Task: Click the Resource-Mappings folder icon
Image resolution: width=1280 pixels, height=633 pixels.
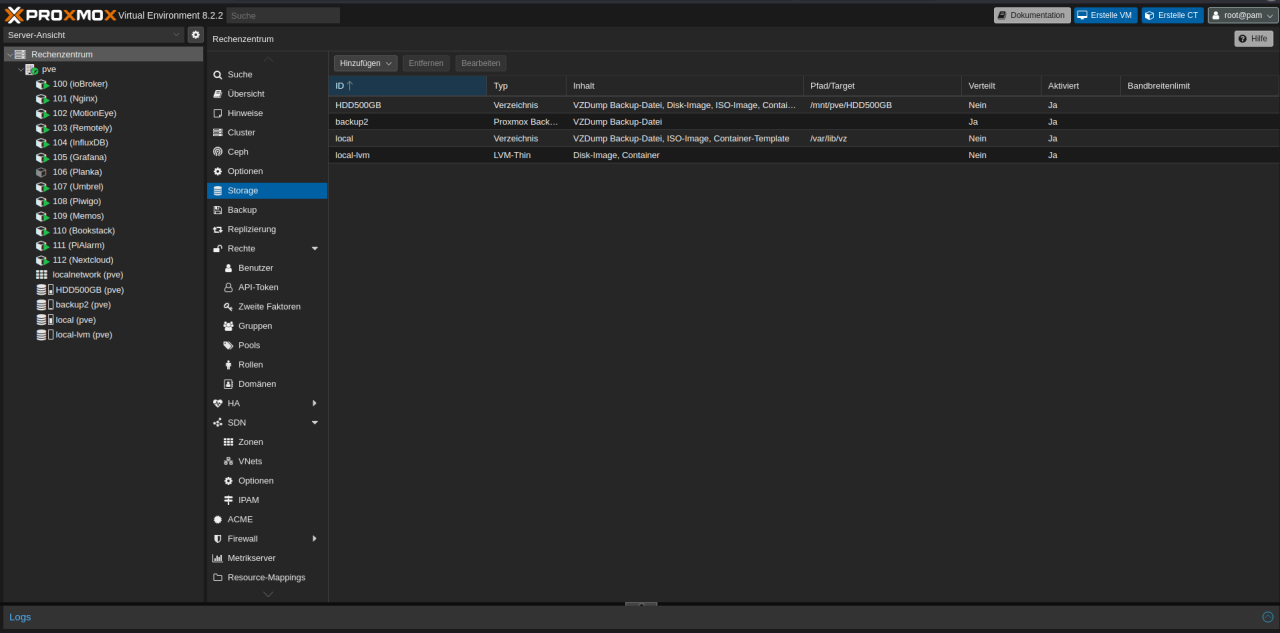Action: pos(218,577)
